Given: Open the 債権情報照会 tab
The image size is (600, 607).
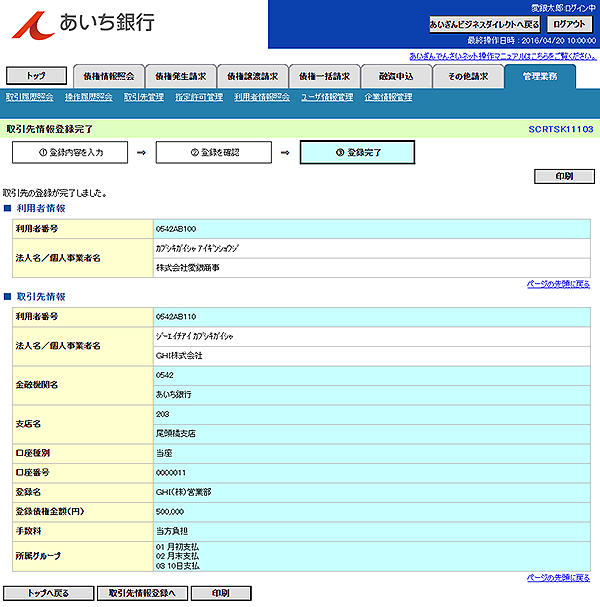Looking at the screenshot, I should (x=109, y=77).
